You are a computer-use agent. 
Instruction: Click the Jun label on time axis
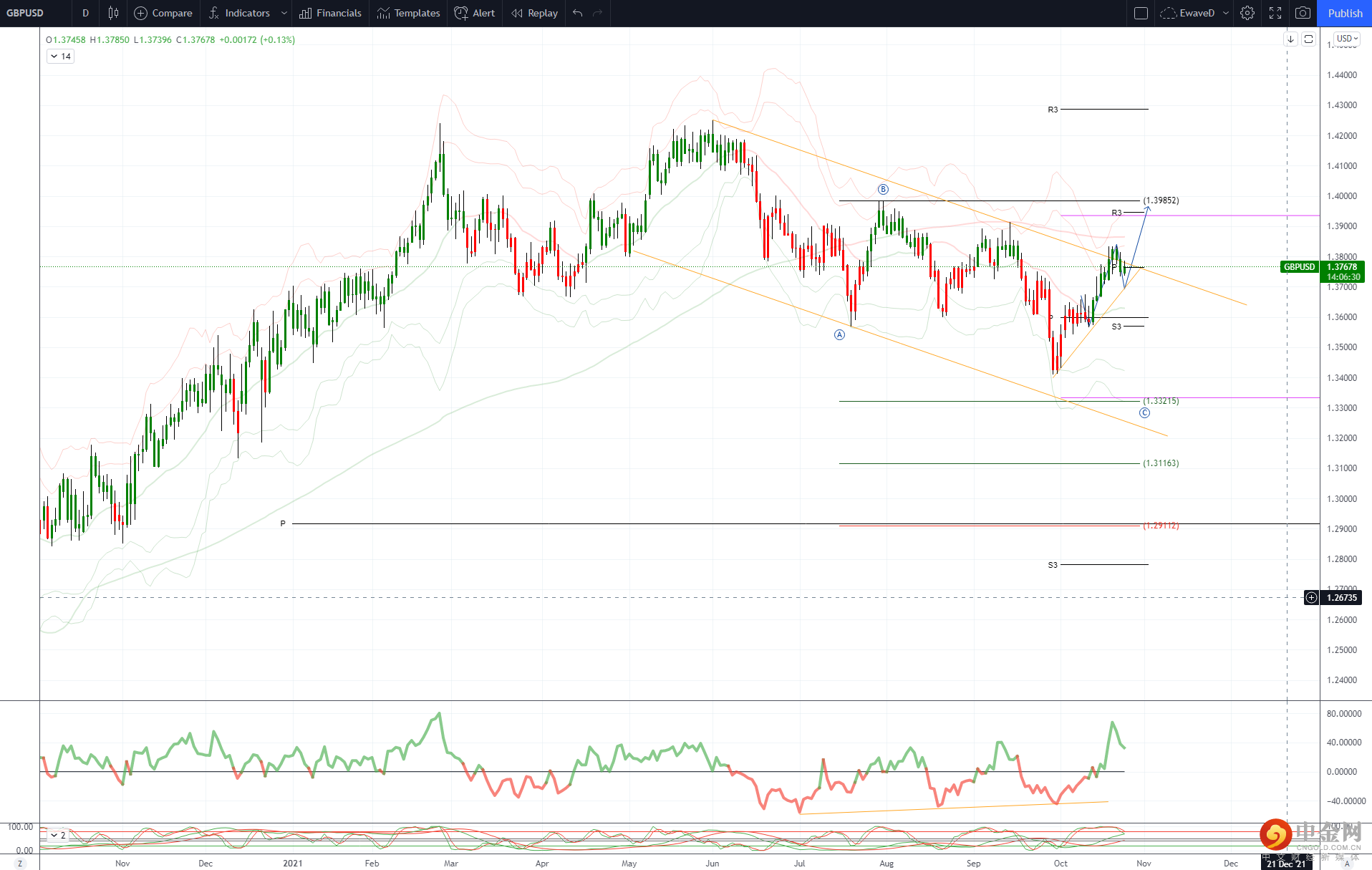[x=712, y=863]
